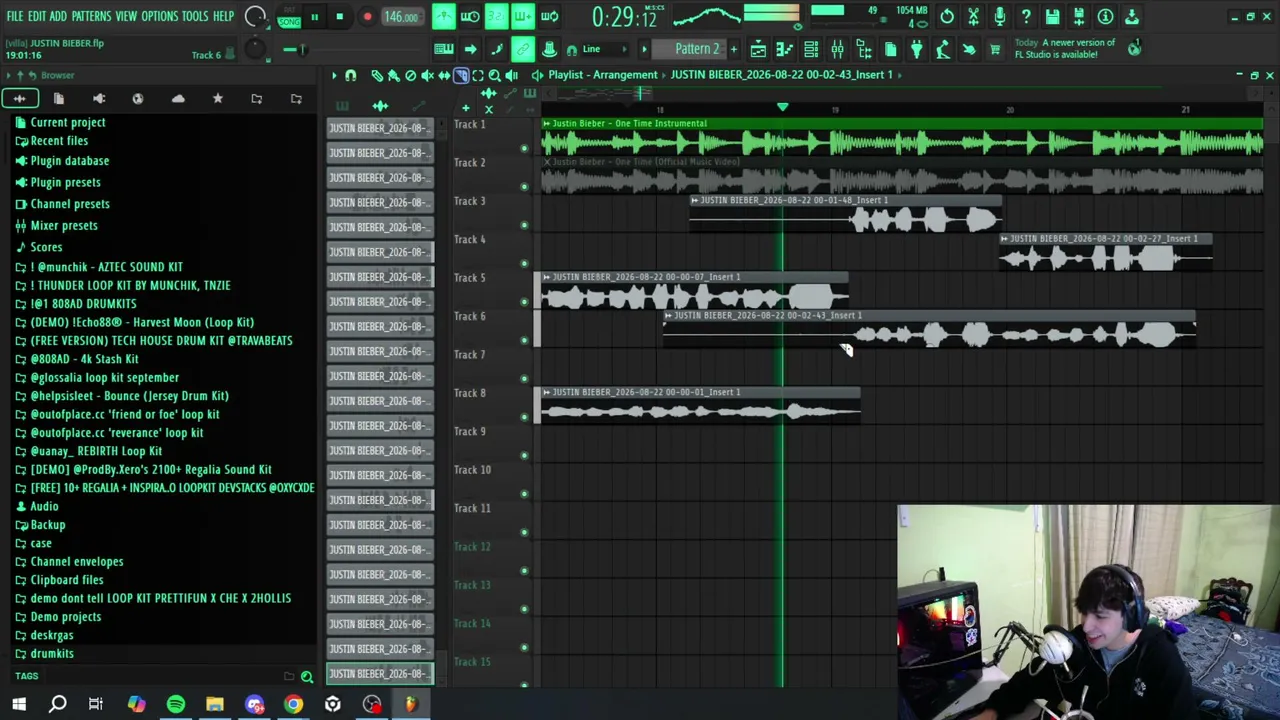Open the View menu

pyautogui.click(x=126, y=17)
